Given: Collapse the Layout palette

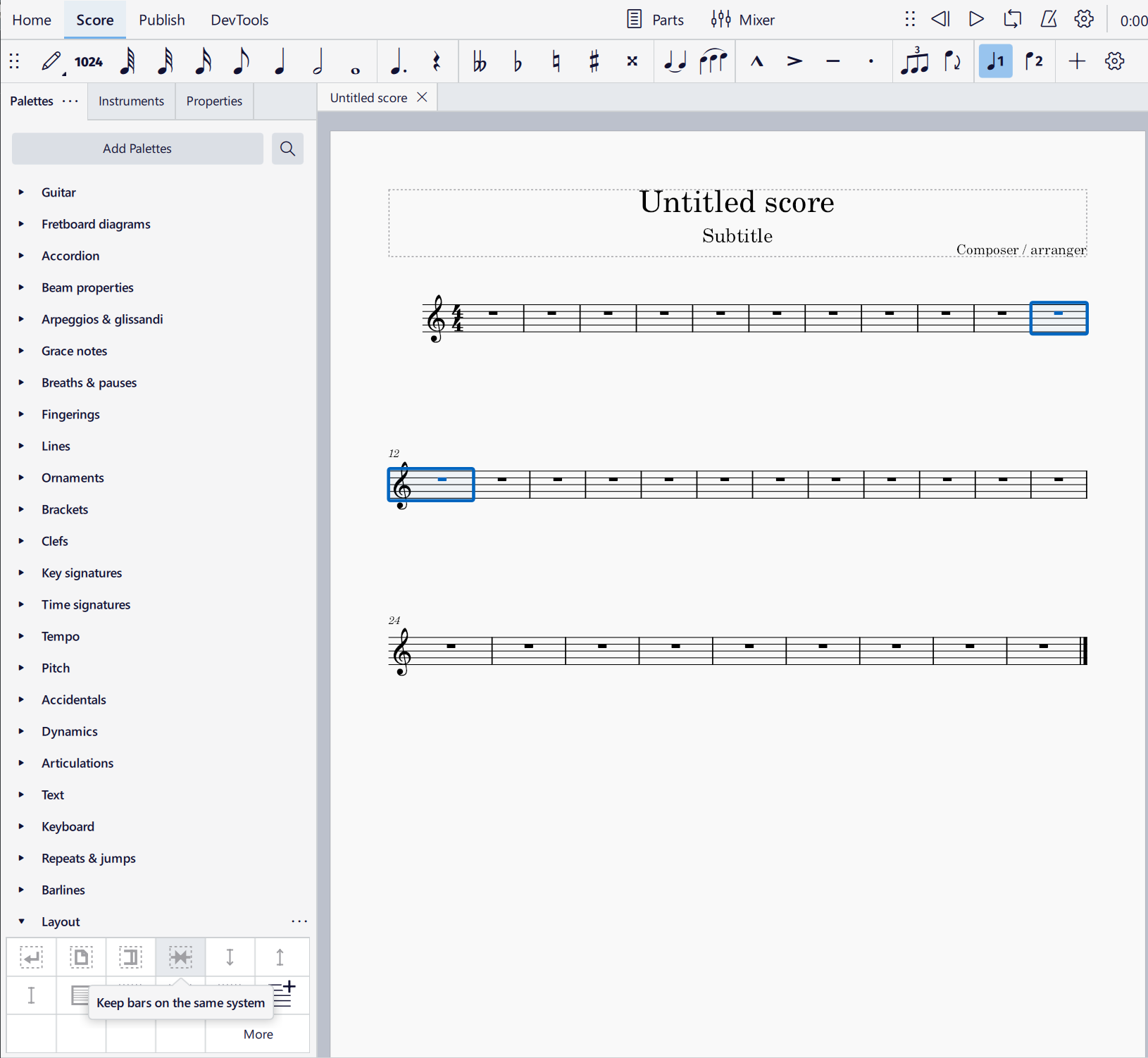Looking at the screenshot, I should coord(21,921).
